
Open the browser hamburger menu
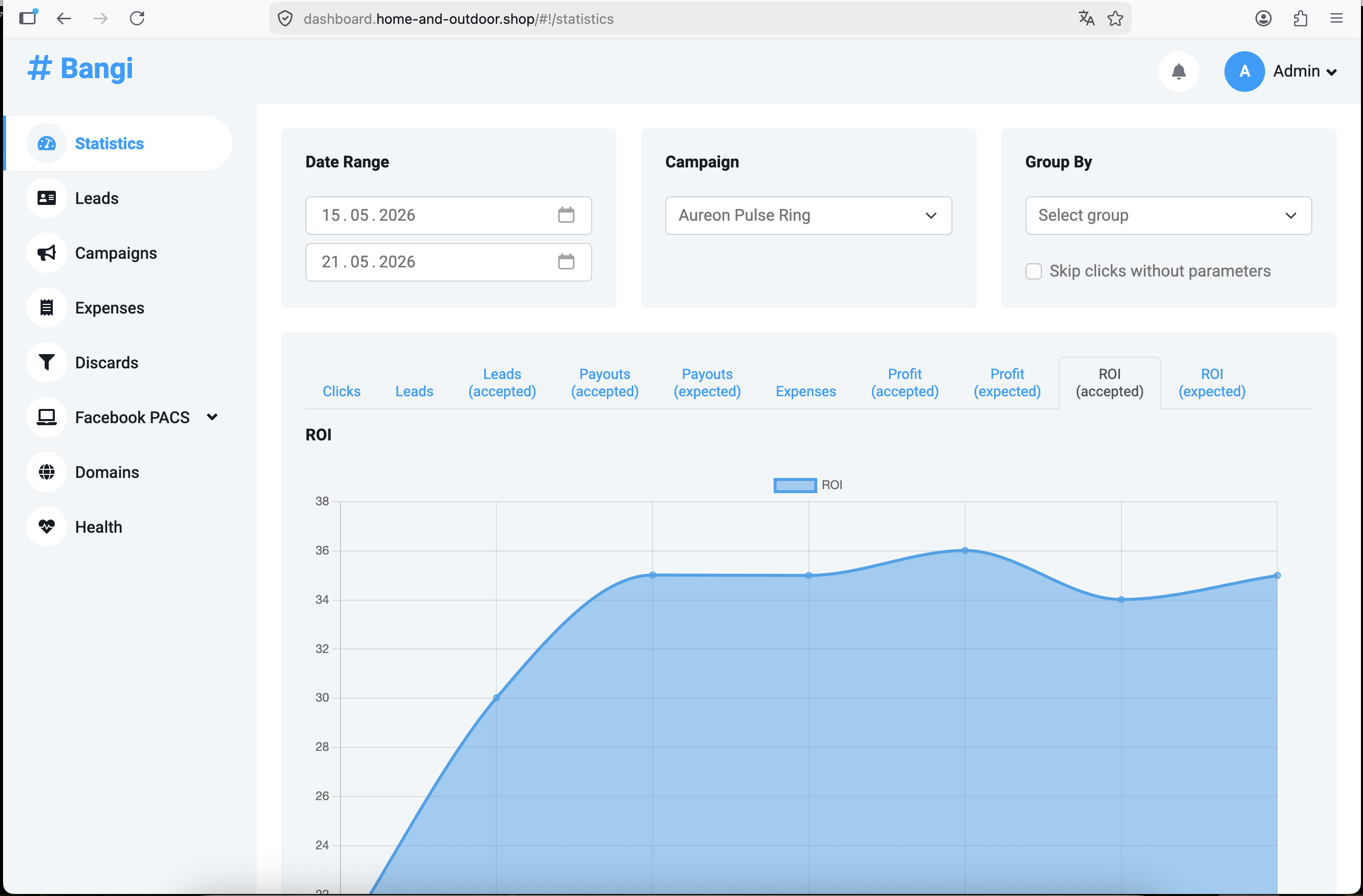[1336, 19]
